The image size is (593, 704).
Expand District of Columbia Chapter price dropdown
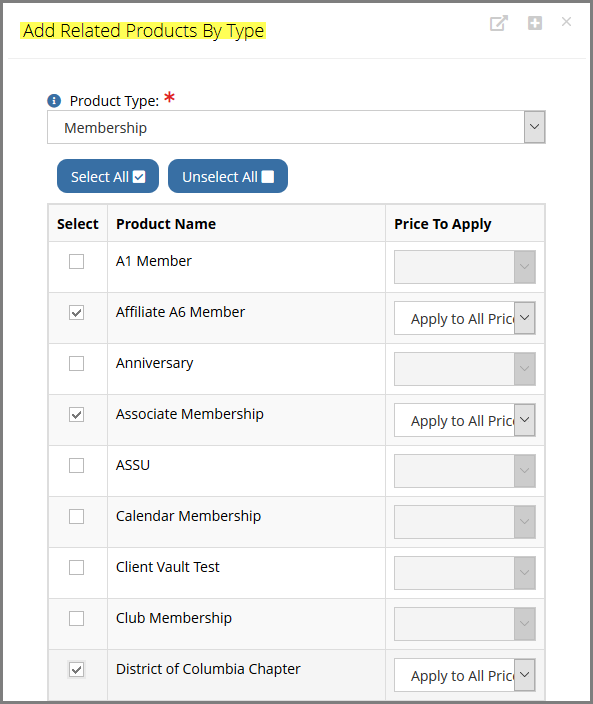tap(465, 675)
